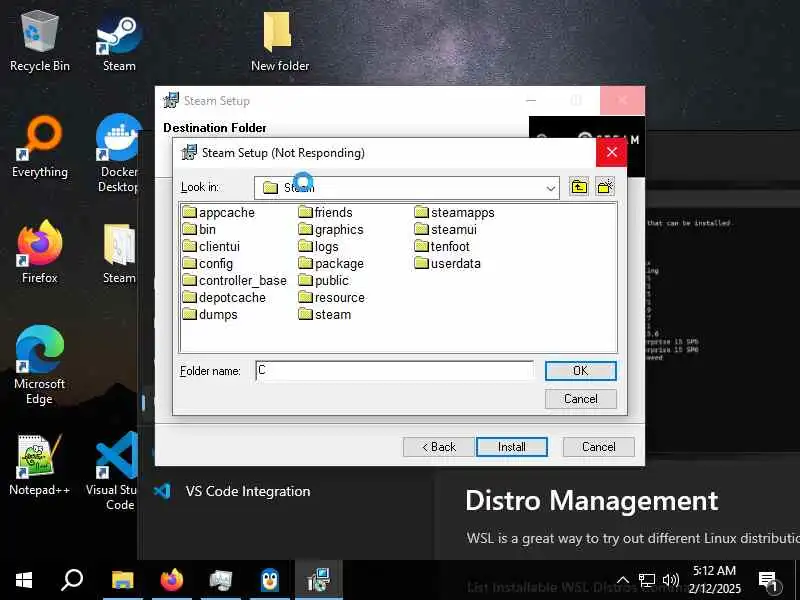Confirm folder with the OK button
This screenshot has width=800, height=600.
(x=581, y=370)
